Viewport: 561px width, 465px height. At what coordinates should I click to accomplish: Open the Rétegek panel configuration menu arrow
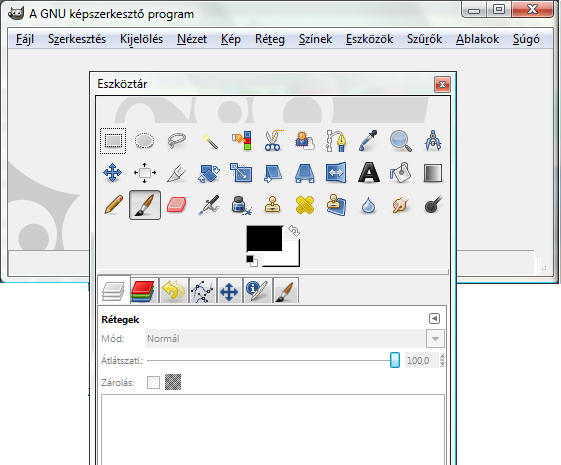[x=434, y=318]
